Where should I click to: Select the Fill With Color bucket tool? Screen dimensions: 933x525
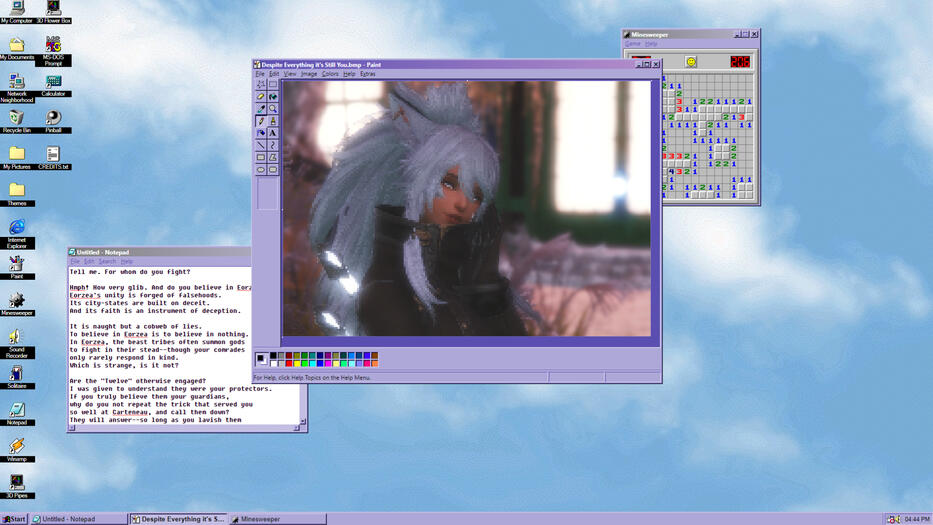[273, 97]
